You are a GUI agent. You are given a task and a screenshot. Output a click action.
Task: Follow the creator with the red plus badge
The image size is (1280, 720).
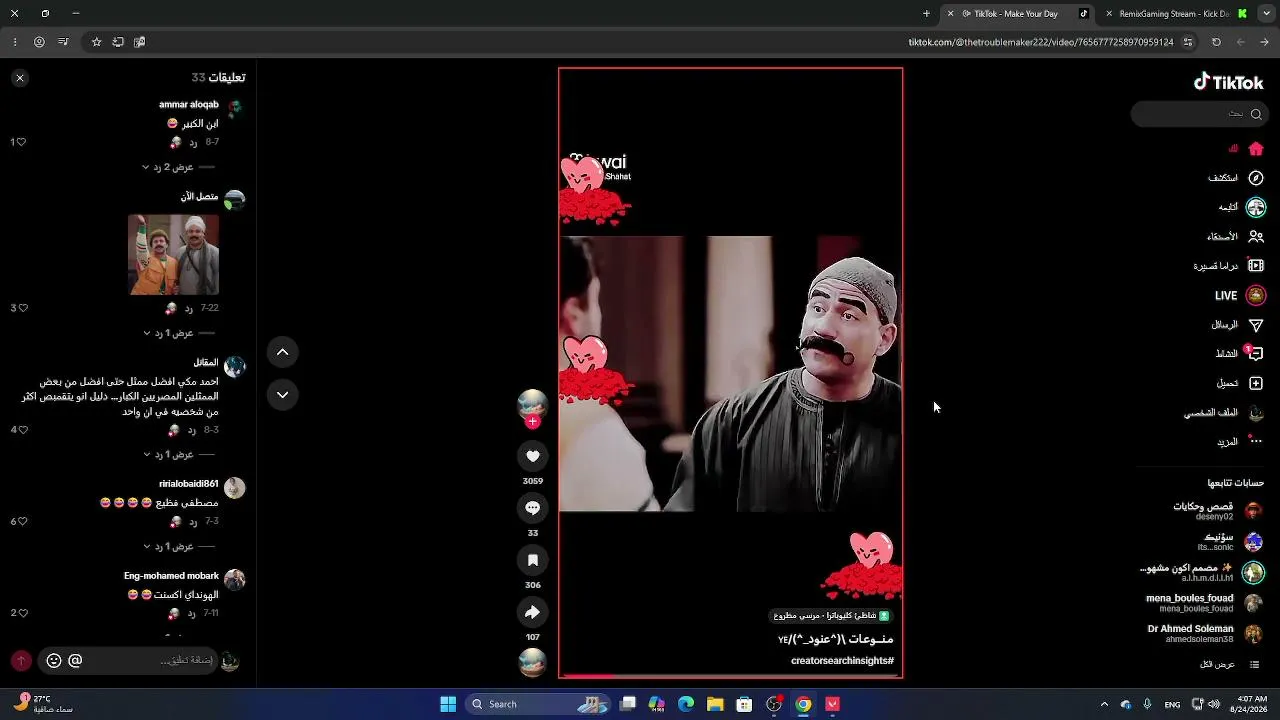click(533, 422)
